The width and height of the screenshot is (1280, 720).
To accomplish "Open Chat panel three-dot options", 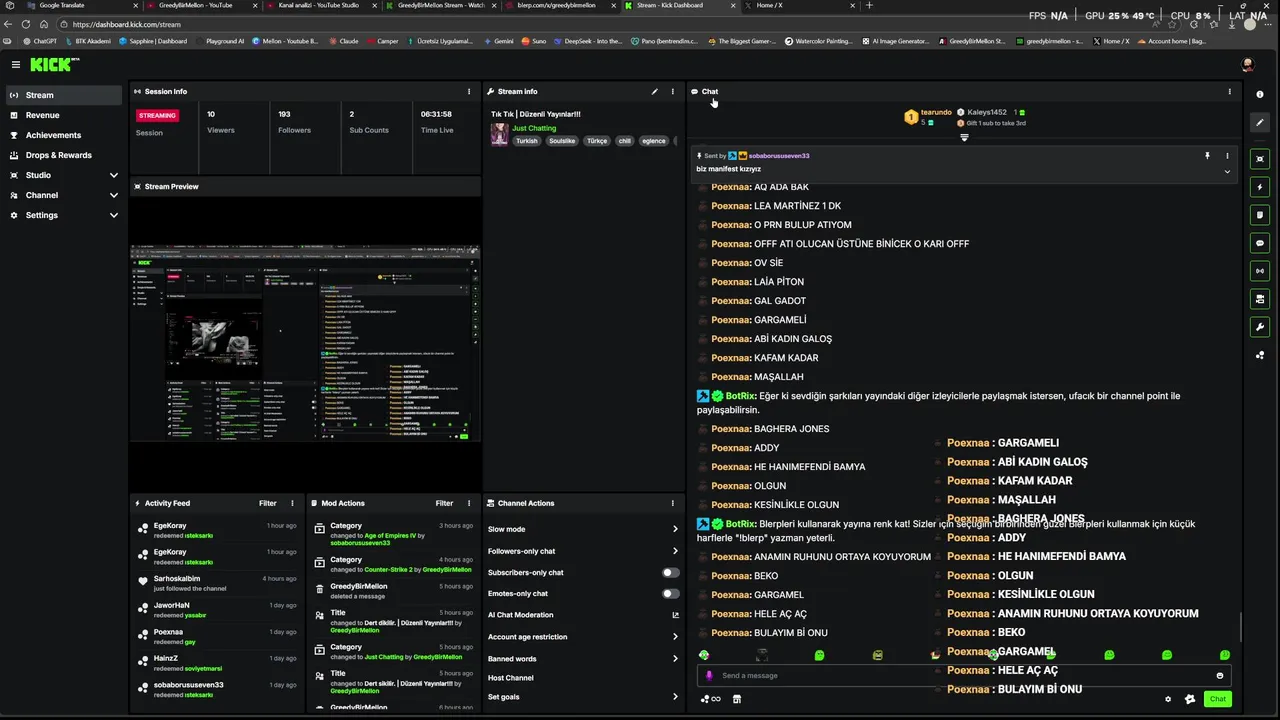I will pos(1229,91).
